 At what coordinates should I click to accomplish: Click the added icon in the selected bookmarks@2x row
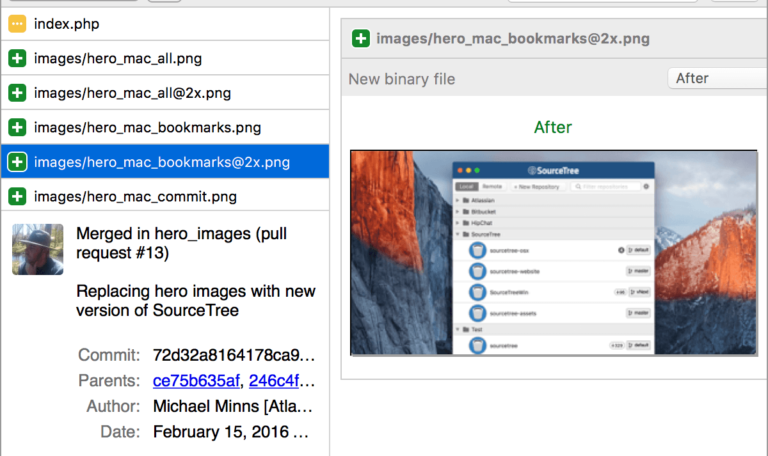click(17, 162)
